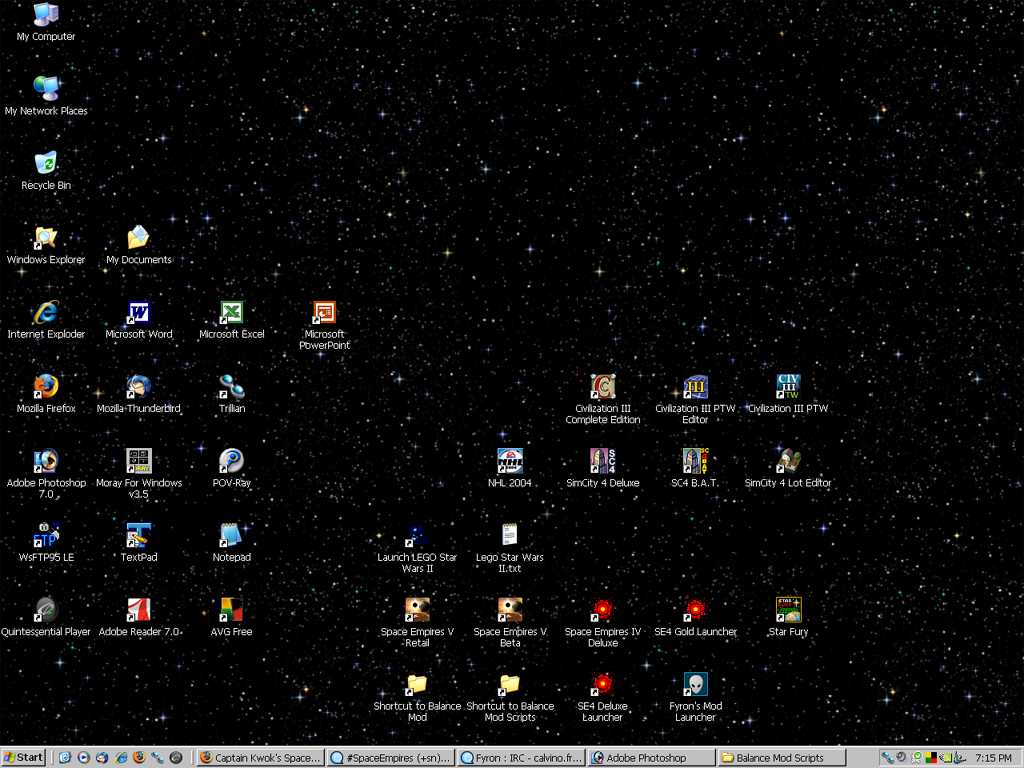Open the Start menu
The width and height of the screenshot is (1024, 768).
(24, 758)
